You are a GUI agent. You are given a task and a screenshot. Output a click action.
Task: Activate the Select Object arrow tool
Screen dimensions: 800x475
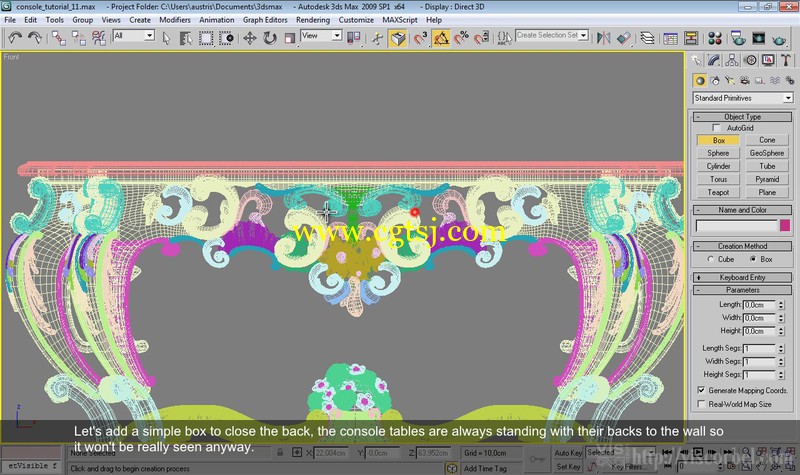click(x=166, y=38)
